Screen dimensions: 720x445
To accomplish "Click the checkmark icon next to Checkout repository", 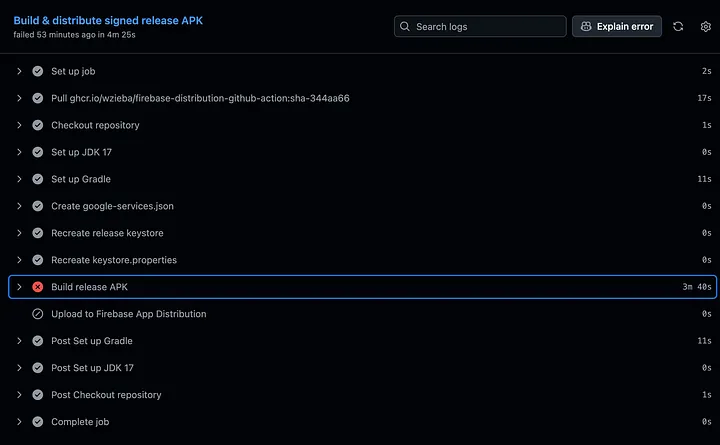I will 38,125.
